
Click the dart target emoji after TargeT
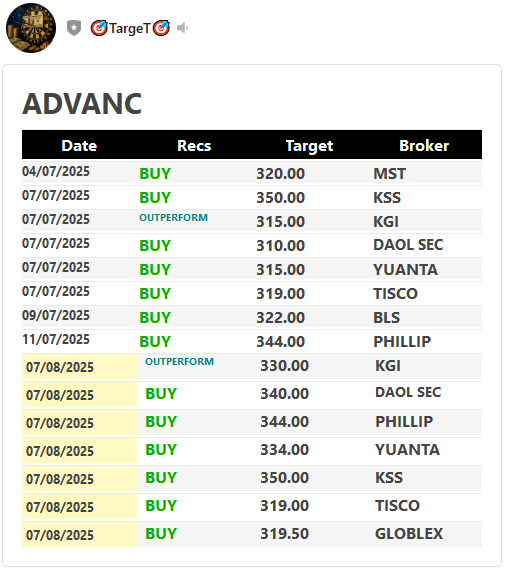click(x=161, y=28)
